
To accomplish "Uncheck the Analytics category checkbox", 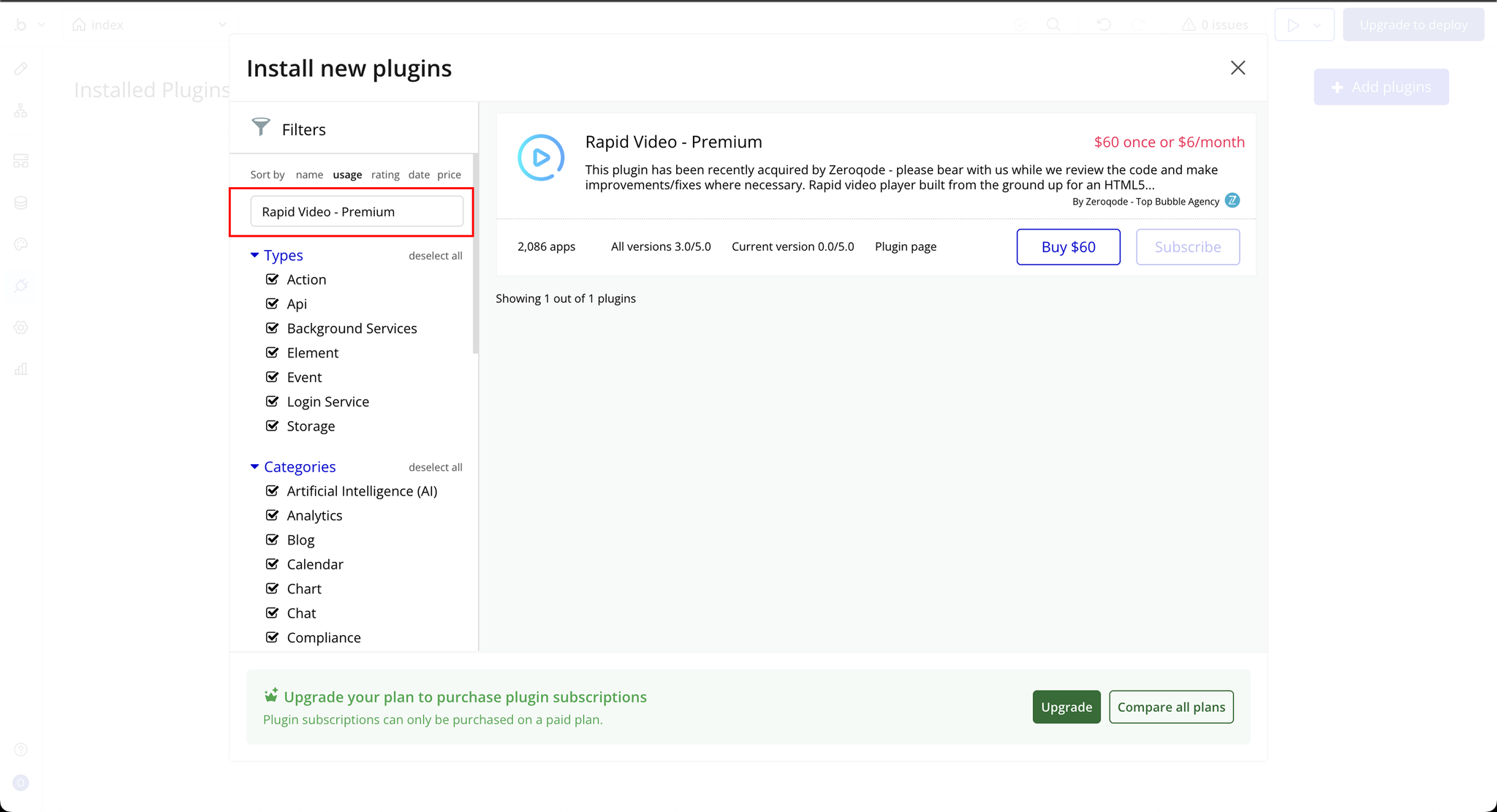I will click(272, 515).
